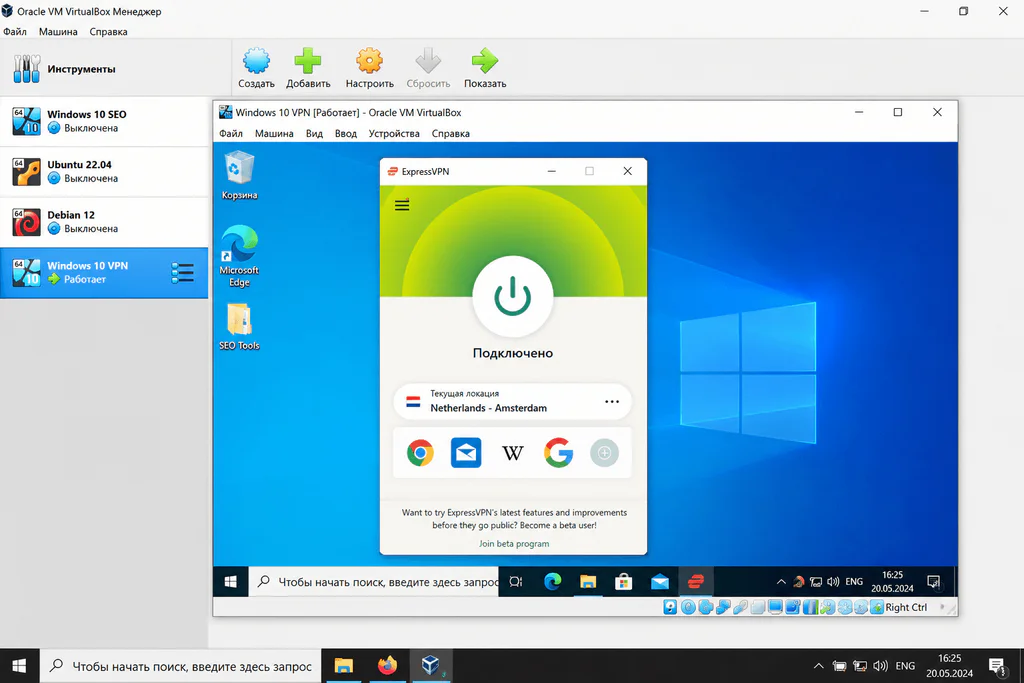Open the Машина menu in the VM window
The width and height of the screenshot is (1024, 683).
click(x=274, y=133)
